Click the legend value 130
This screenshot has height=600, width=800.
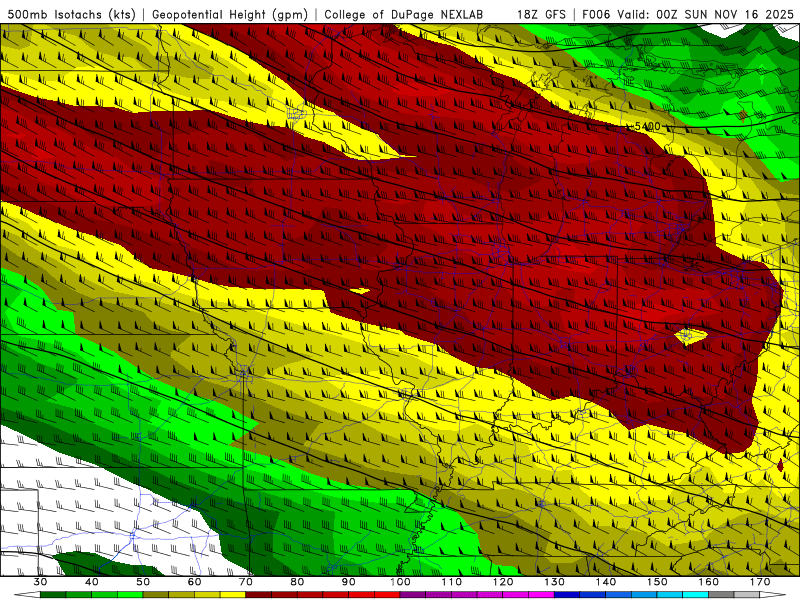pos(554,582)
